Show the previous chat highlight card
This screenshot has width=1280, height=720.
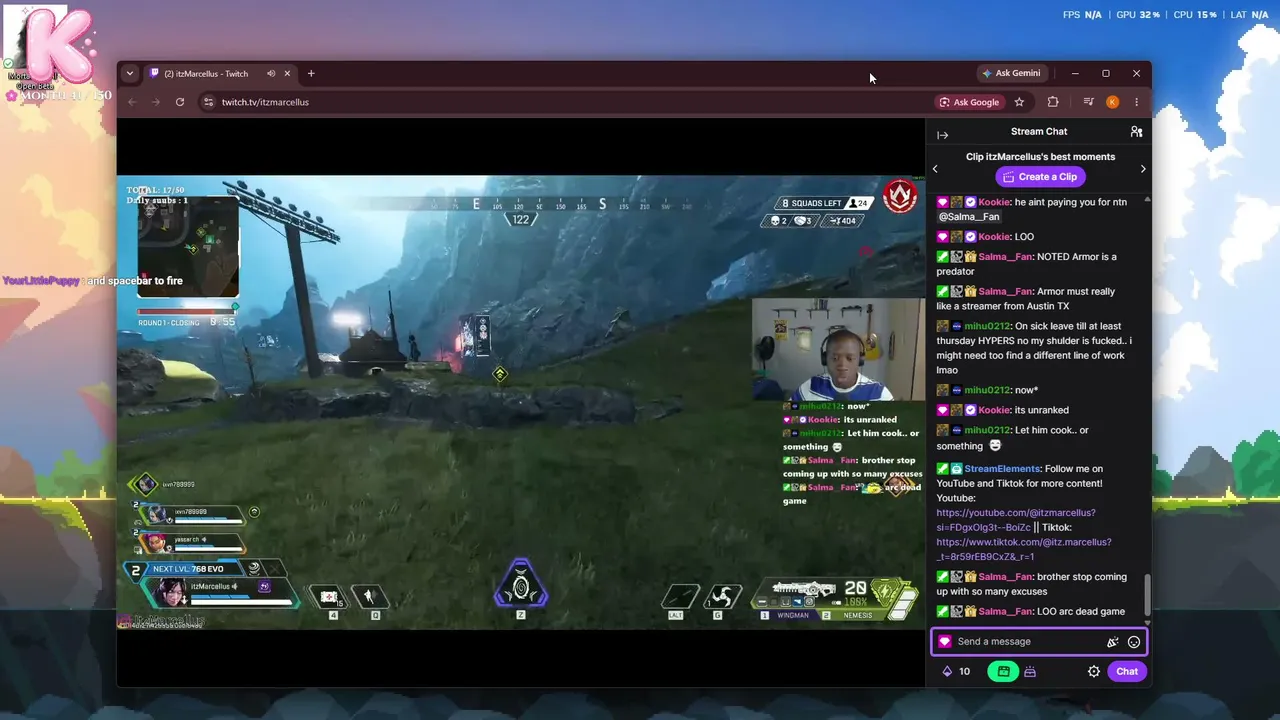pos(935,169)
